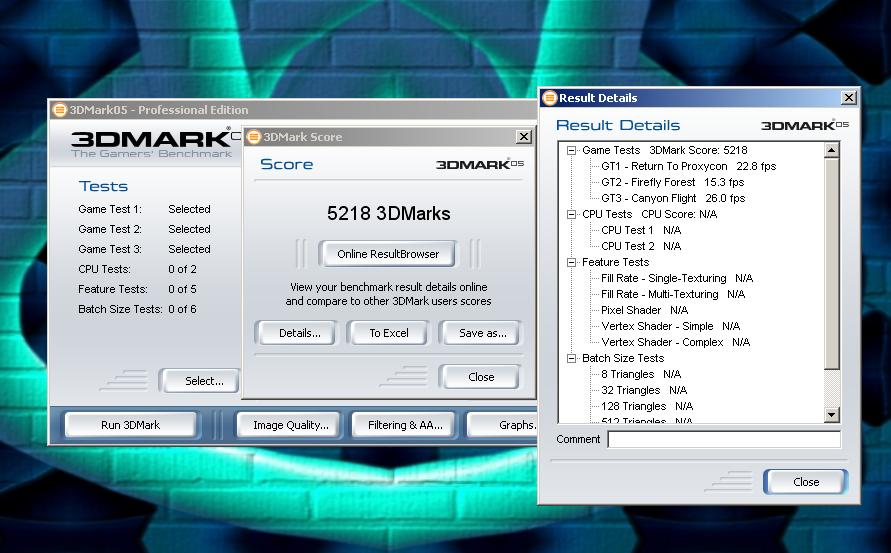This screenshot has height=553, width=891.
Task: Close Result Details window using title X
Action: (x=848, y=98)
